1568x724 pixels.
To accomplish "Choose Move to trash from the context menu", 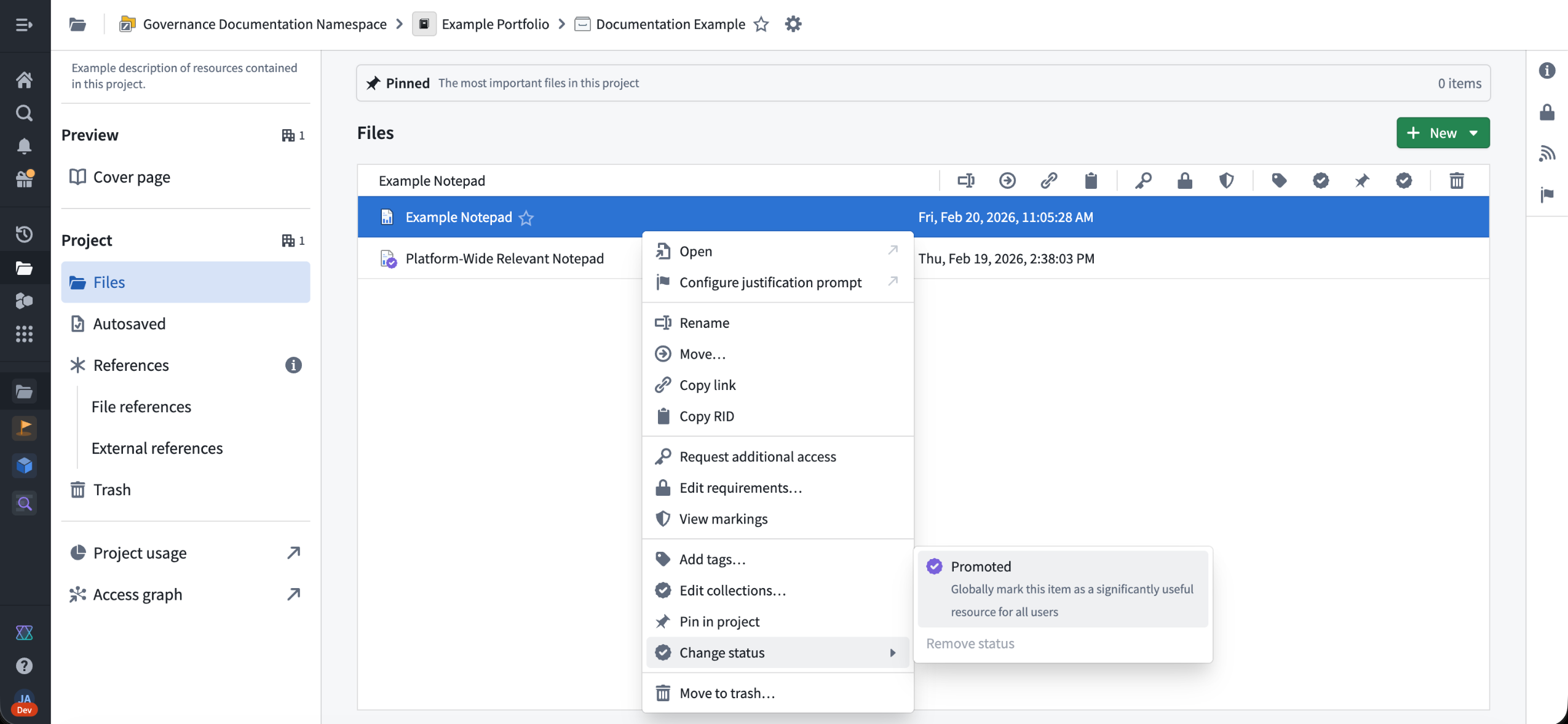I will tap(726, 693).
